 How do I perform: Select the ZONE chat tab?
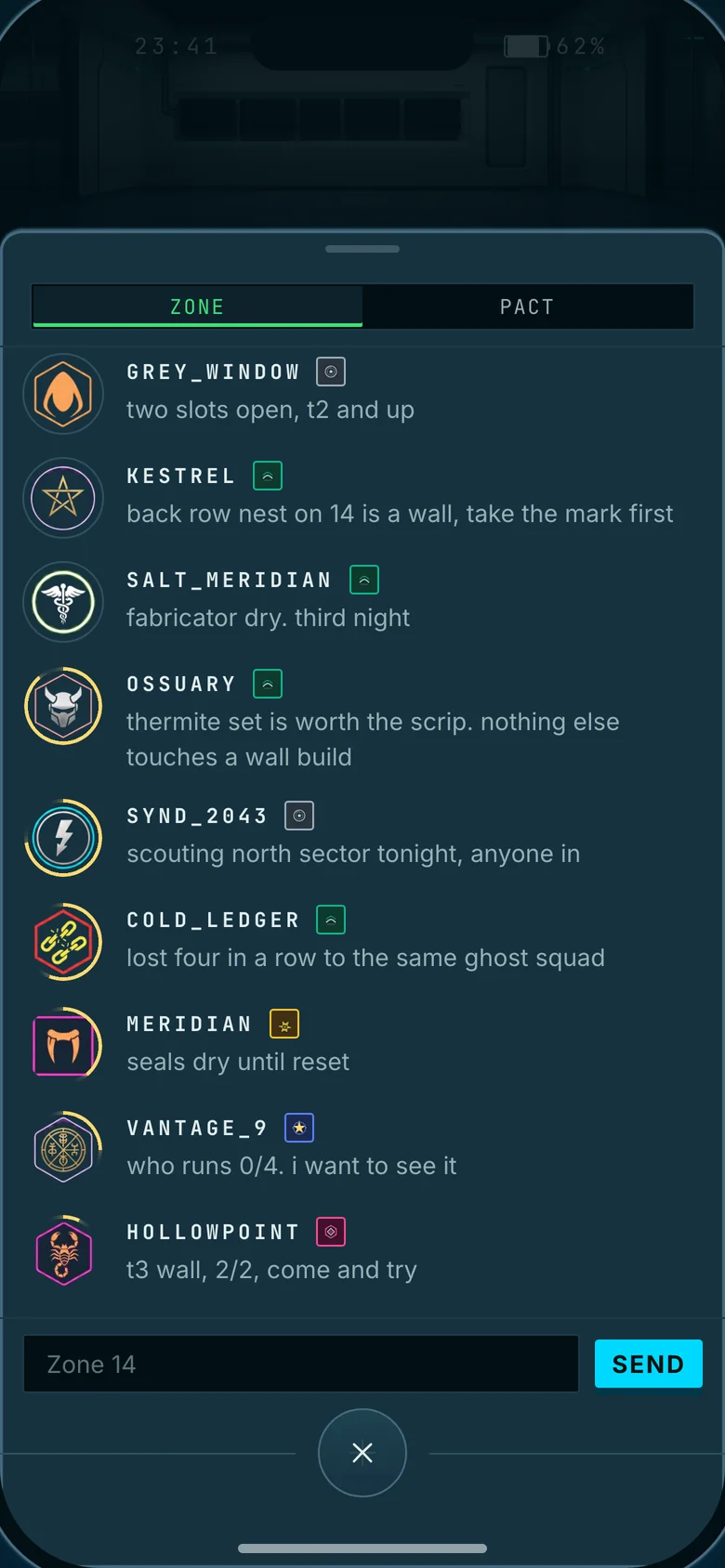click(x=197, y=307)
